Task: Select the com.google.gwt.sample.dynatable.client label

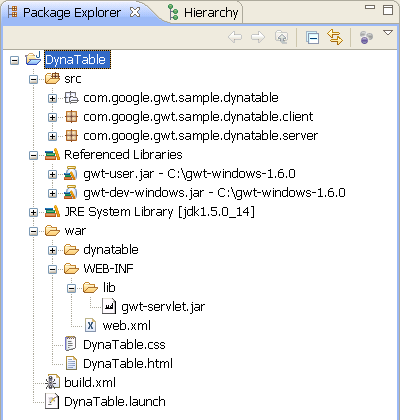Action: coord(198,117)
